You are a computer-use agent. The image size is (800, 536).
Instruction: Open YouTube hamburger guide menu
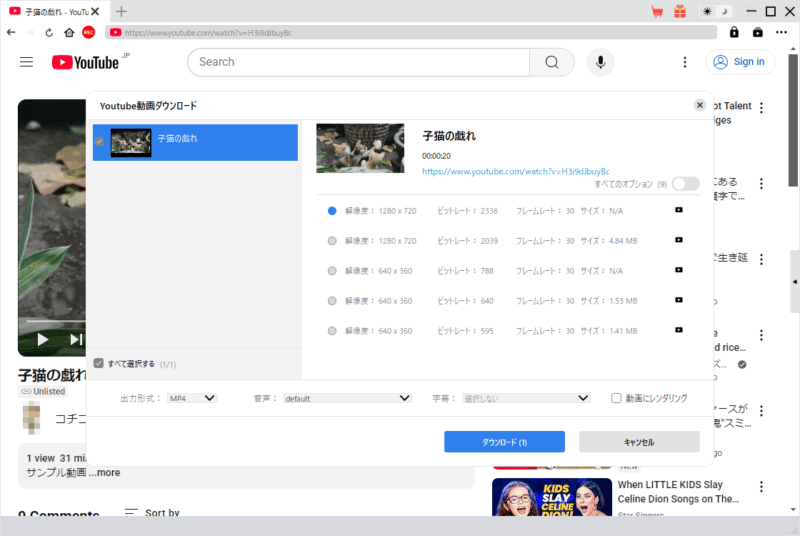27,62
